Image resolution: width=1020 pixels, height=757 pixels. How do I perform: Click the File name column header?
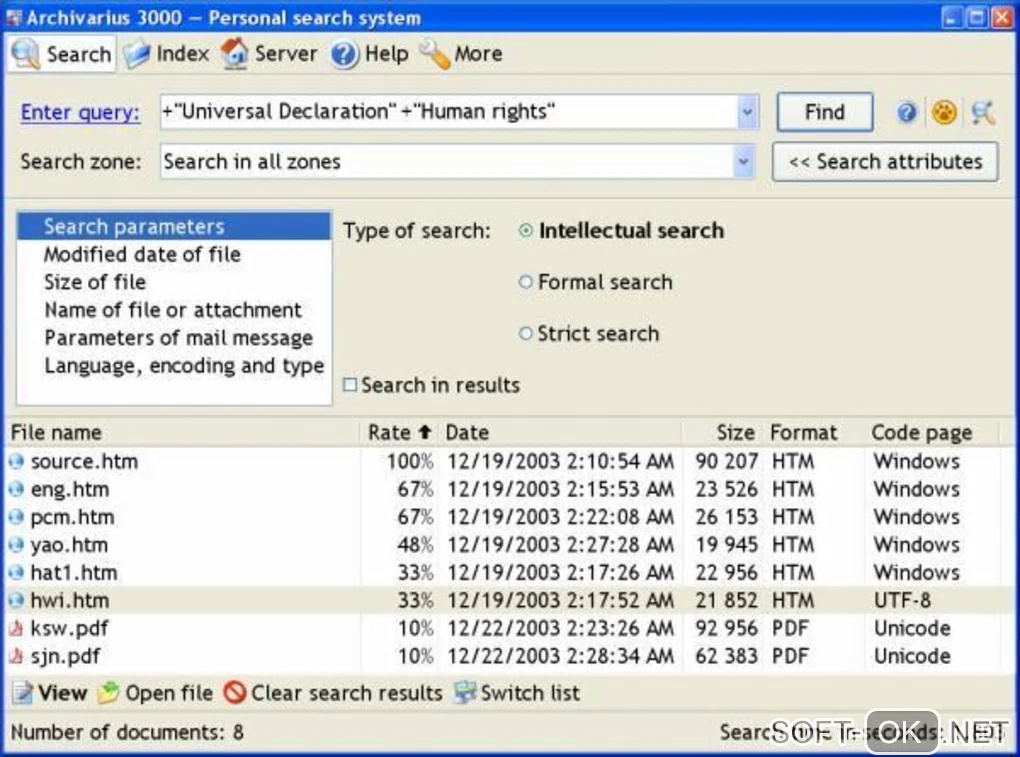coord(182,432)
